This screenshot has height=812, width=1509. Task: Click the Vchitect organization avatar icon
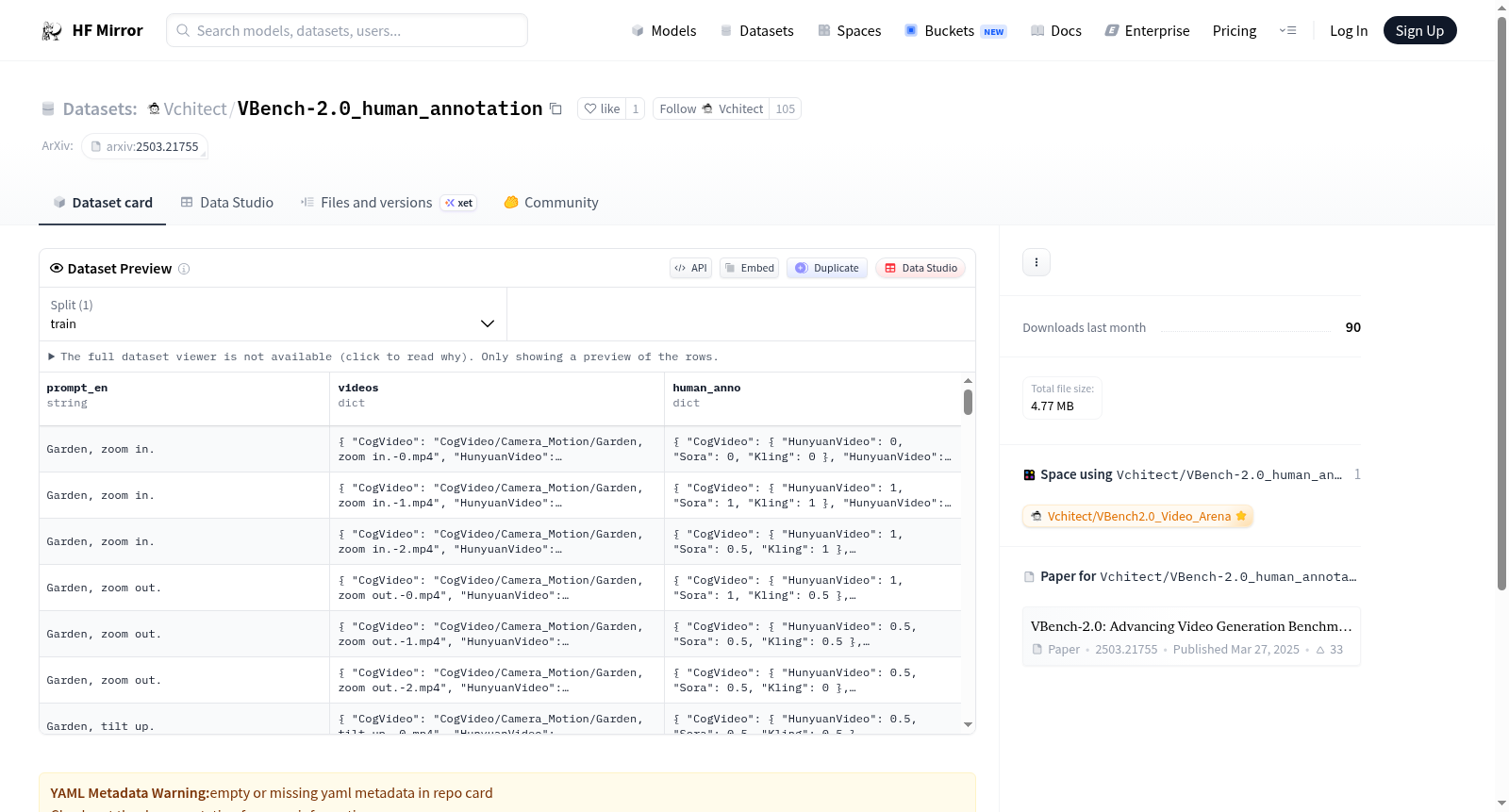(155, 109)
